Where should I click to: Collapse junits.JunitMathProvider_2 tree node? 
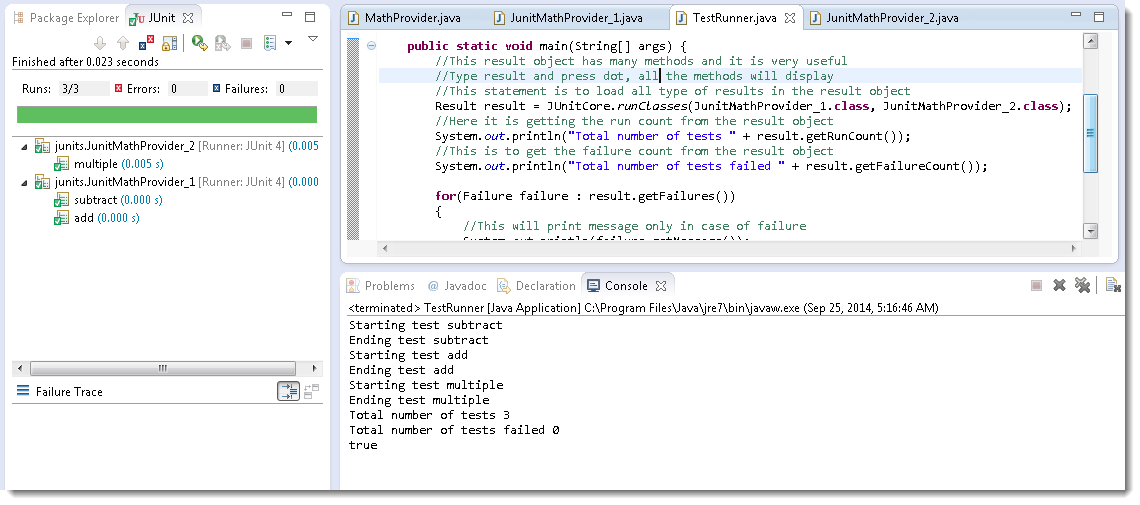point(25,147)
